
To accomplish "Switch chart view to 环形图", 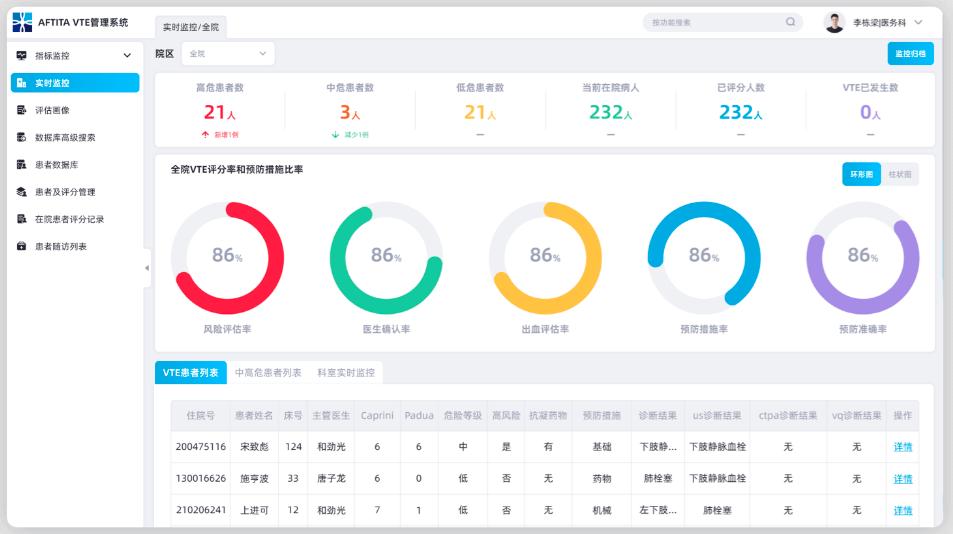I will click(x=861, y=174).
